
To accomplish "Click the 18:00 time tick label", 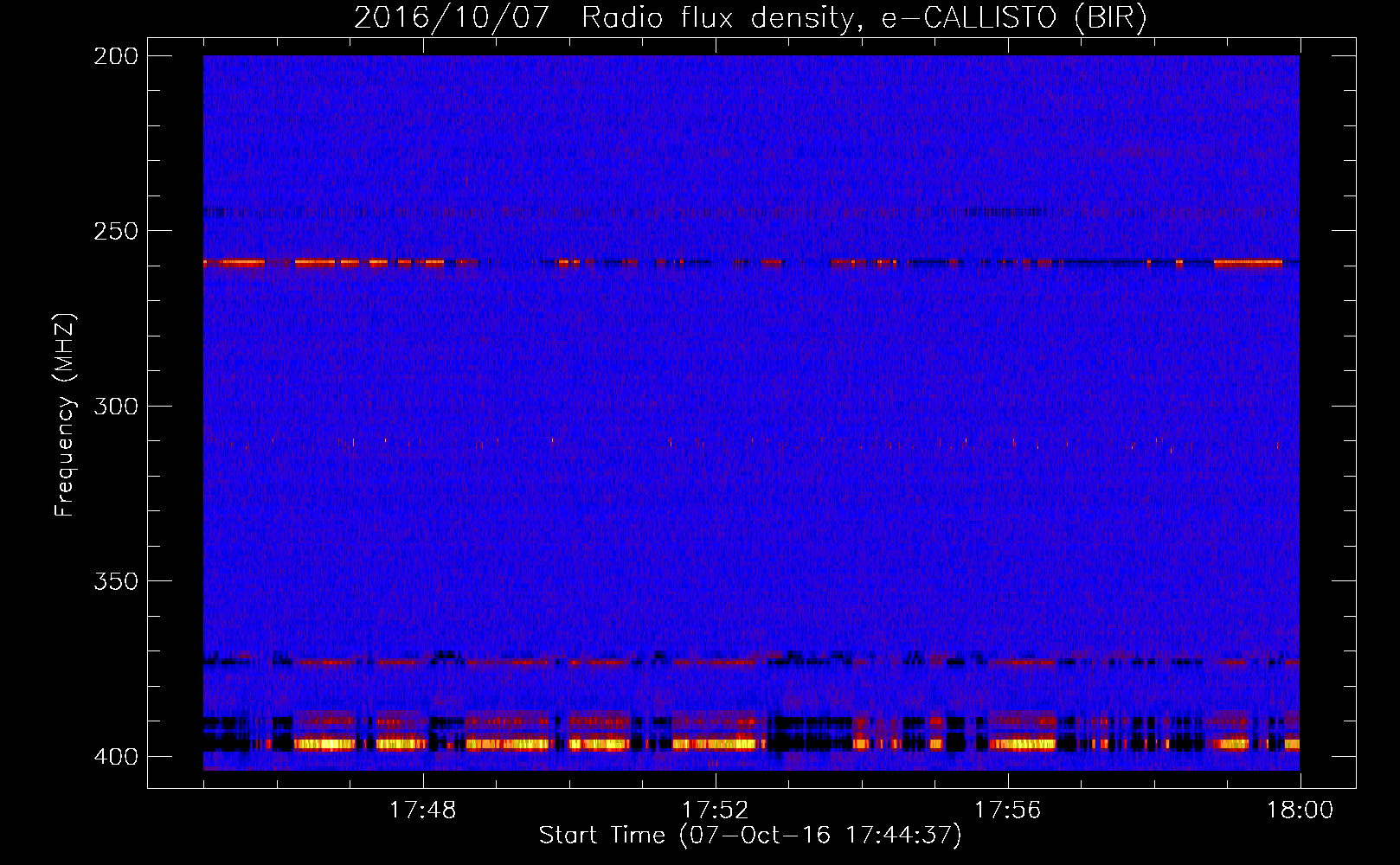I will pyautogui.click(x=1300, y=811).
